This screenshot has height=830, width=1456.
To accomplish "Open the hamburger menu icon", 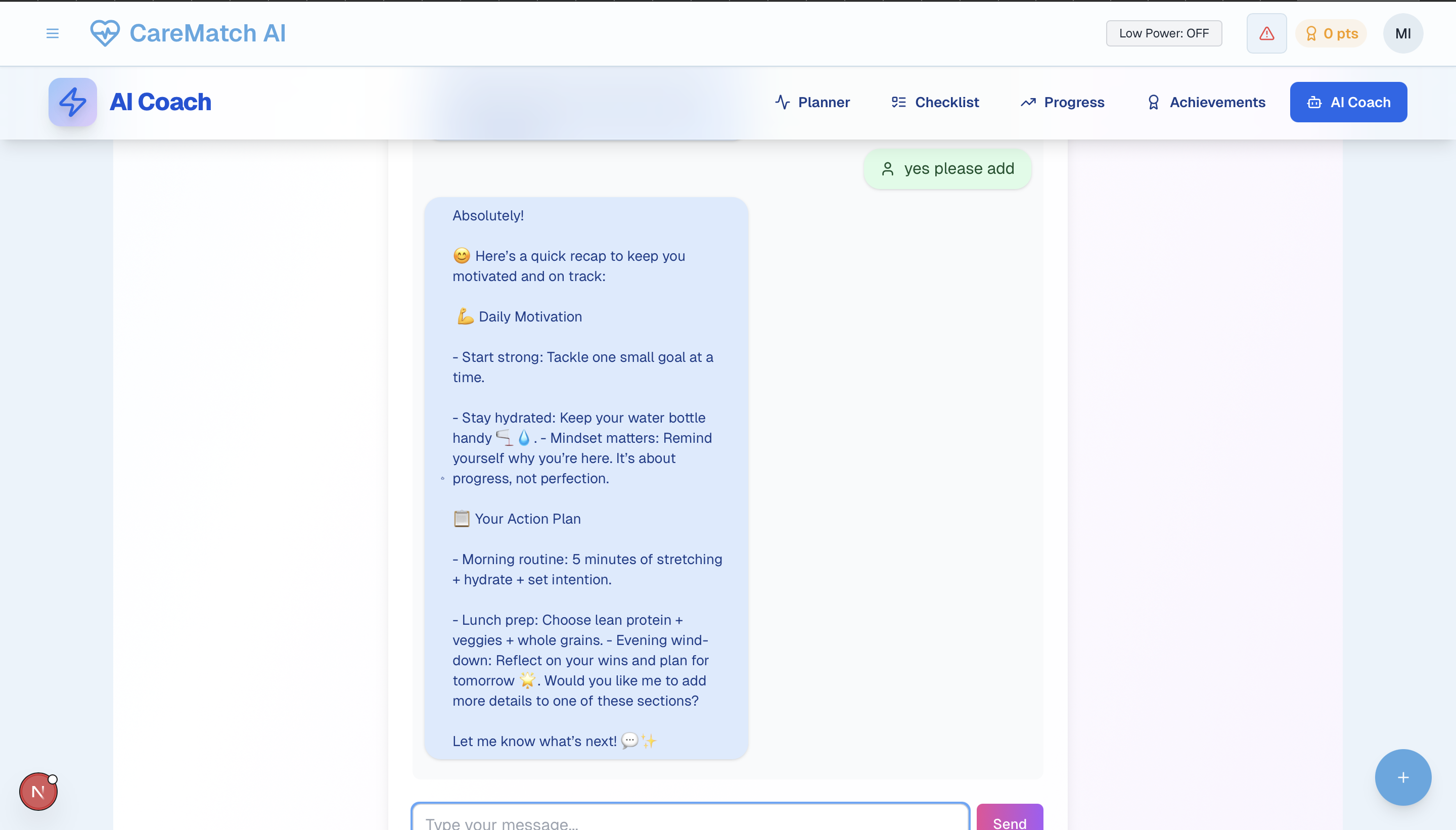I will click(x=53, y=34).
